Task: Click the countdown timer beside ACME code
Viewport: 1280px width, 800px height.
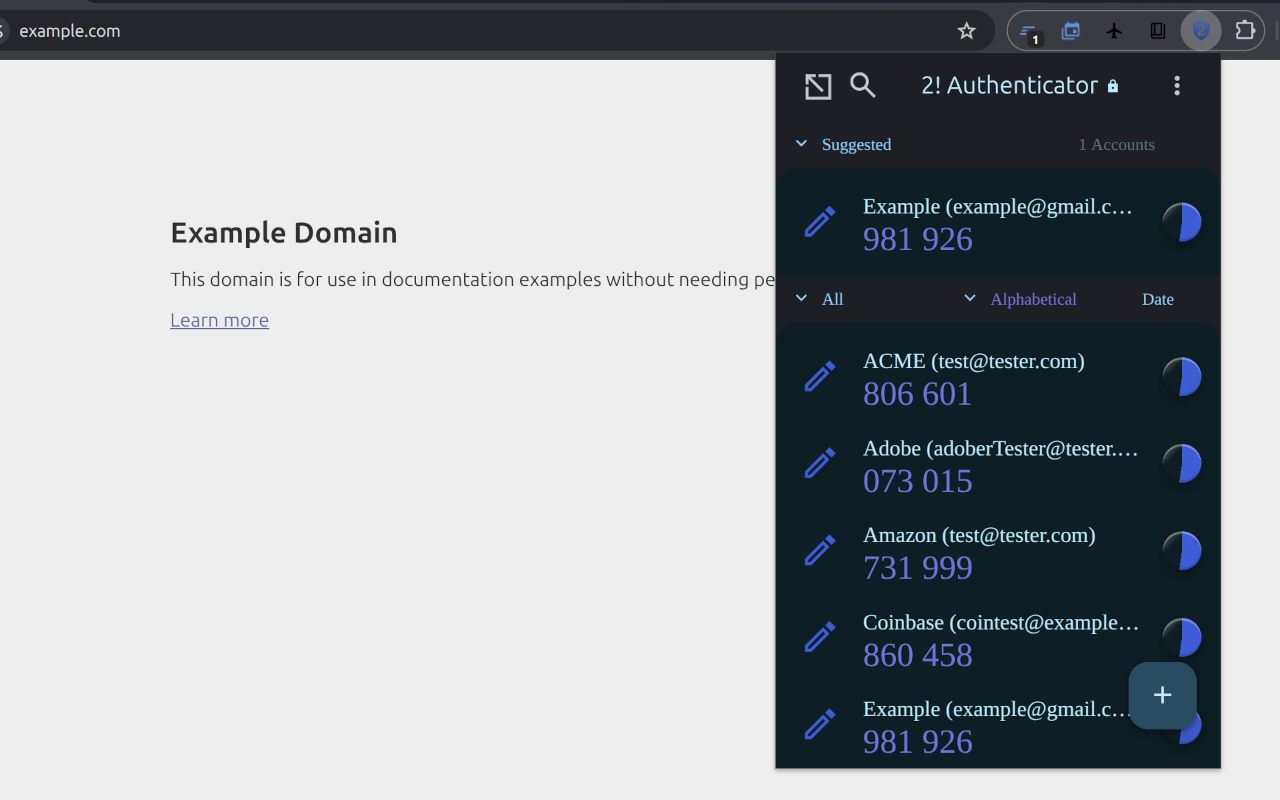Action: point(1182,376)
